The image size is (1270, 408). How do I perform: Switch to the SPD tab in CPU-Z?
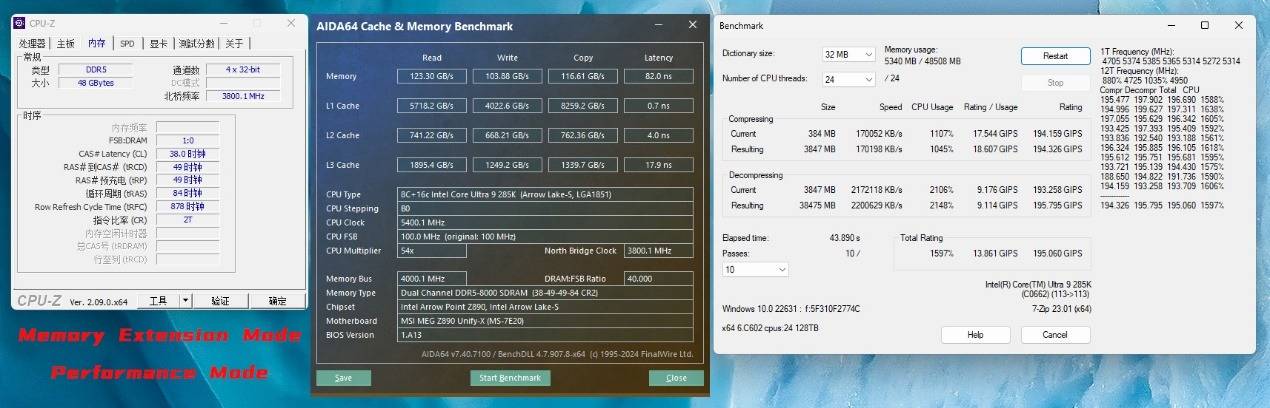[127, 44]
